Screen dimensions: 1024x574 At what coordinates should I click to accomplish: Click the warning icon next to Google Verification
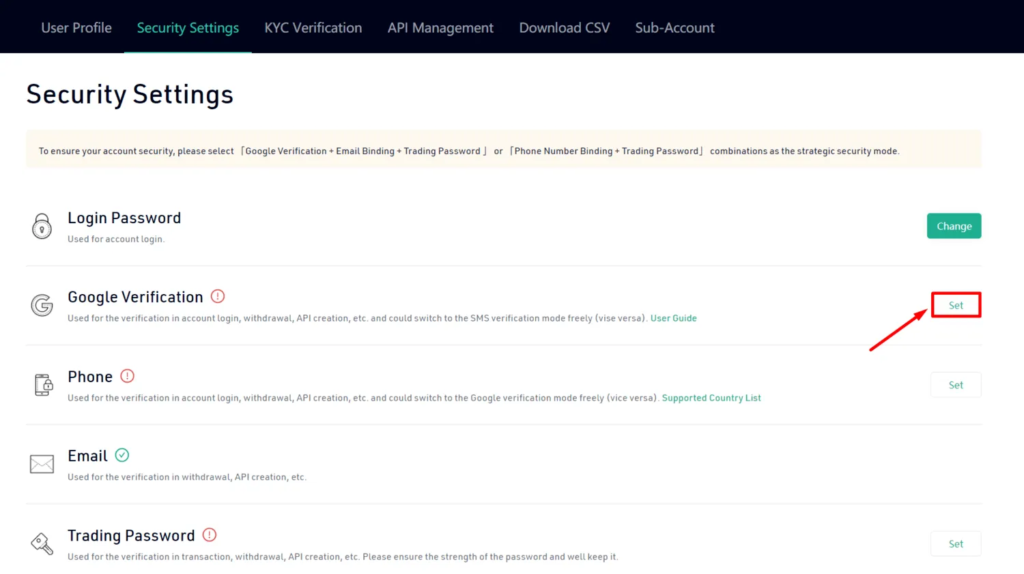(x=217, y=296)
